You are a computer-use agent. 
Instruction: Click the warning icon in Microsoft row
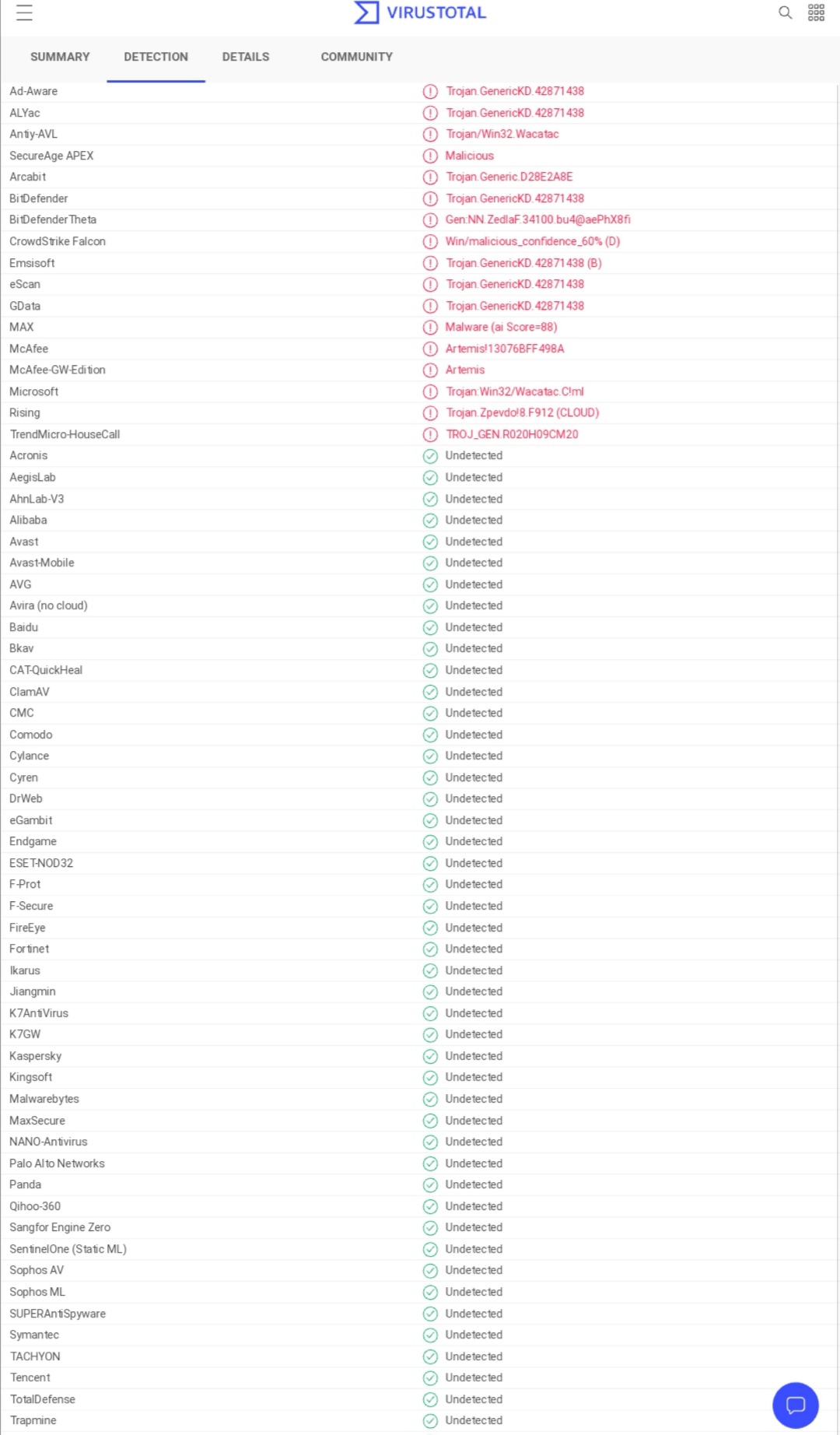click(430, 392)
